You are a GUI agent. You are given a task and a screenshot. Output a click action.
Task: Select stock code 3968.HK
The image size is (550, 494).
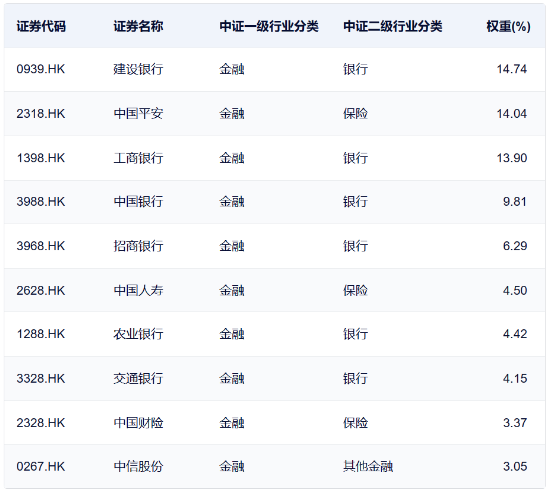click(41, 246)
